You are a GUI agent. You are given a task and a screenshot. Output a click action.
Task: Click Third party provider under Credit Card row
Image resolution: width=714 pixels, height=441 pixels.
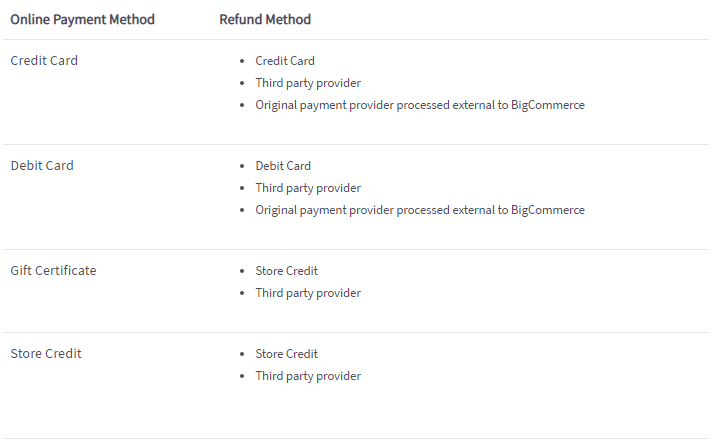click(x=308, y=83)
